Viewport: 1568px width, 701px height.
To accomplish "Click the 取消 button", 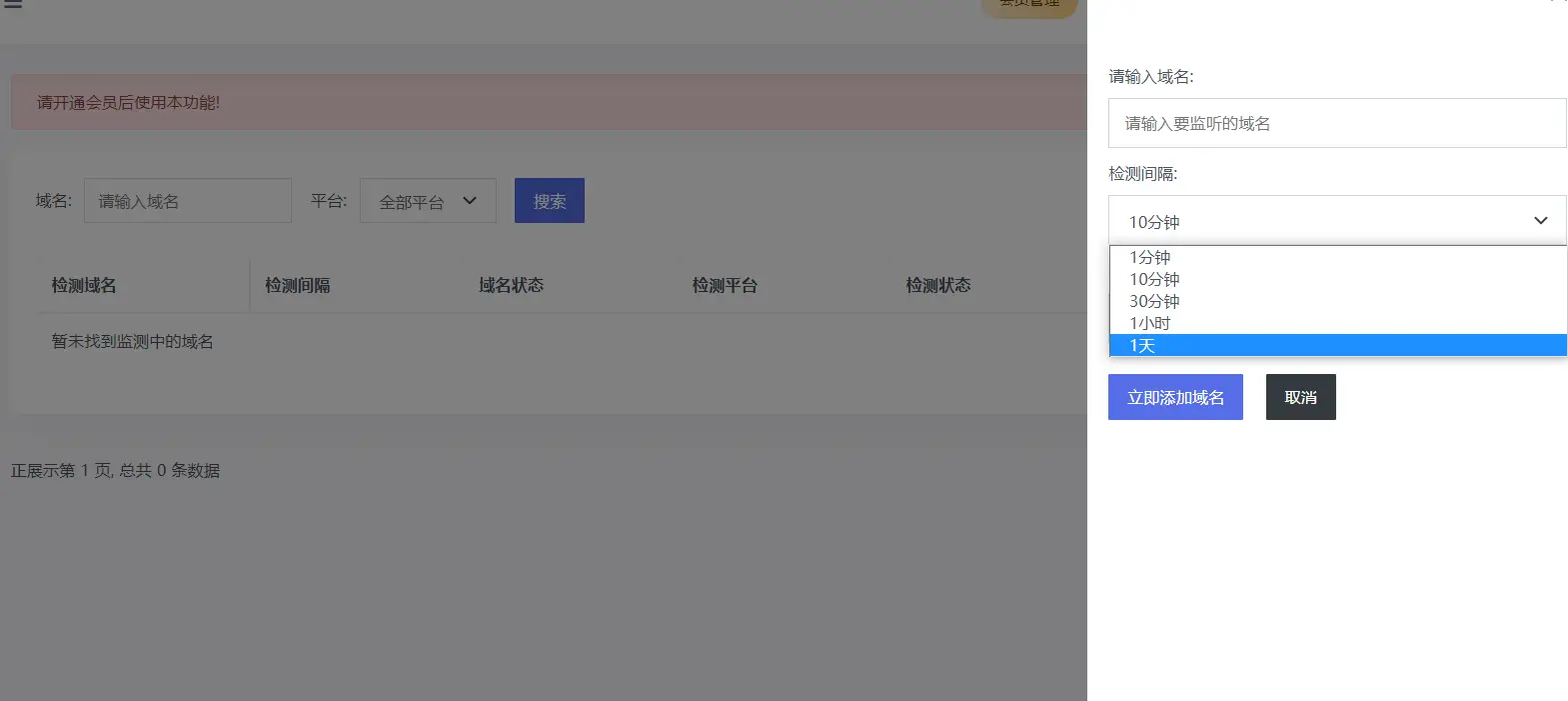I will (x=1300, y=397).
